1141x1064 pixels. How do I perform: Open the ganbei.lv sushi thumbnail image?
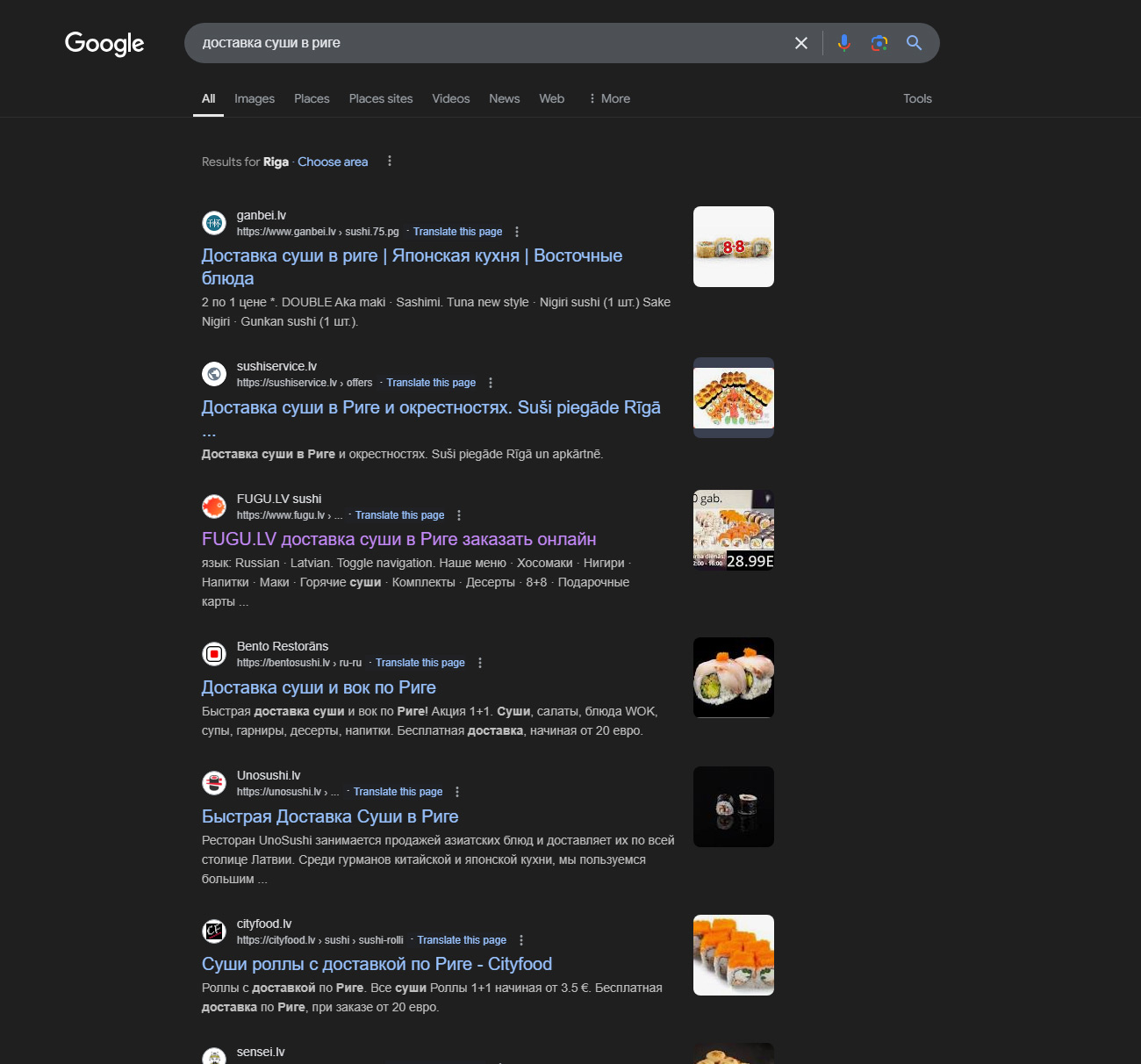coord(734,247)
